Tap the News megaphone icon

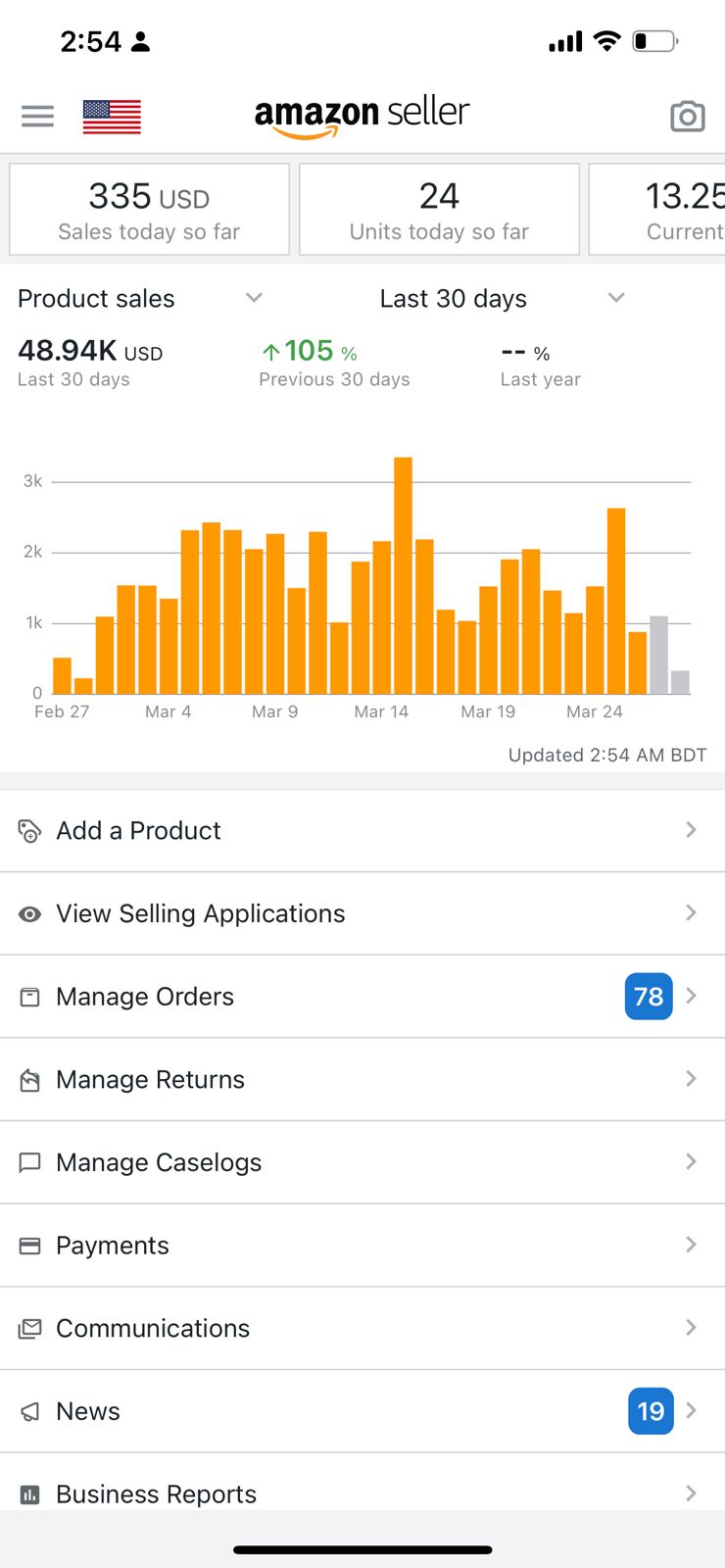(30, 1411)
